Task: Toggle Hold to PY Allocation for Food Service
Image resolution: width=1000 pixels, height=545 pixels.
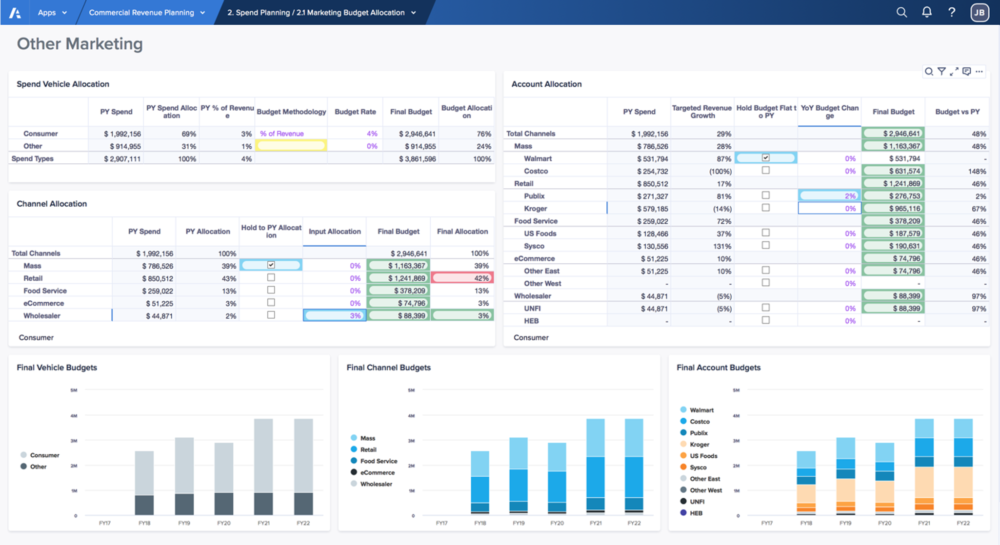Action: click(x=271, y=290)
